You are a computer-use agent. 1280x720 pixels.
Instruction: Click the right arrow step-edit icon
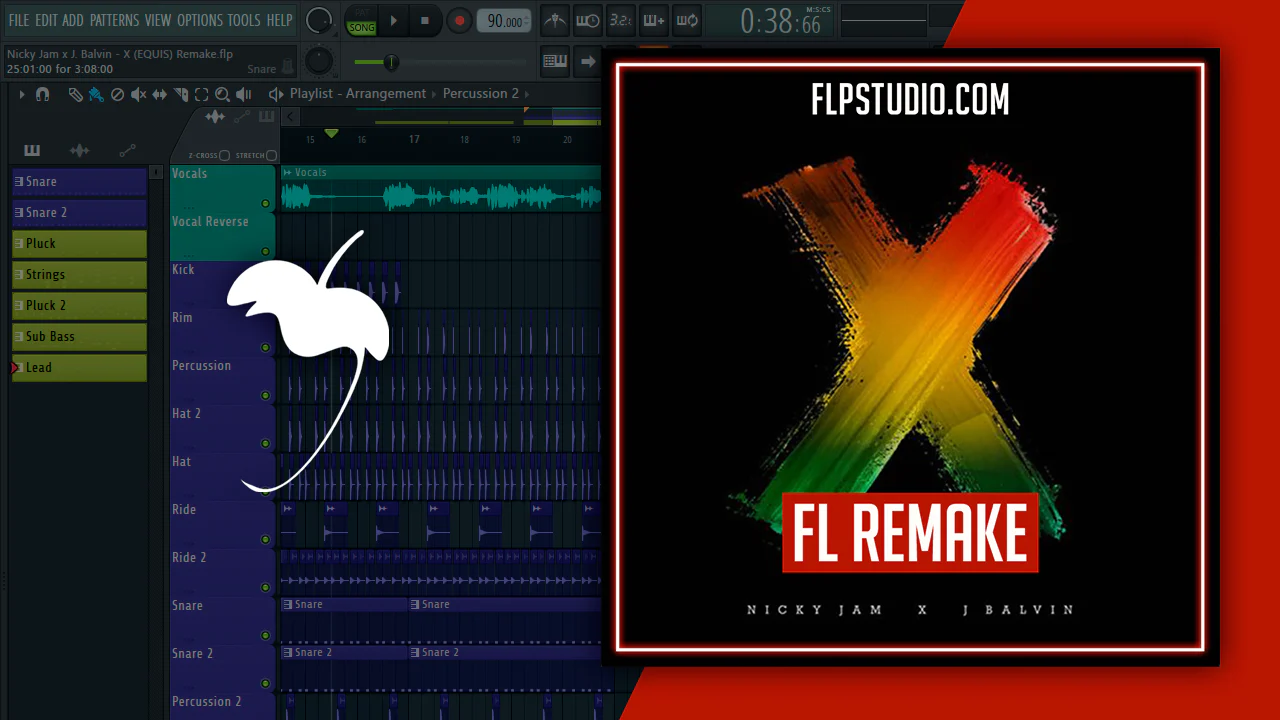coord(588,61)
